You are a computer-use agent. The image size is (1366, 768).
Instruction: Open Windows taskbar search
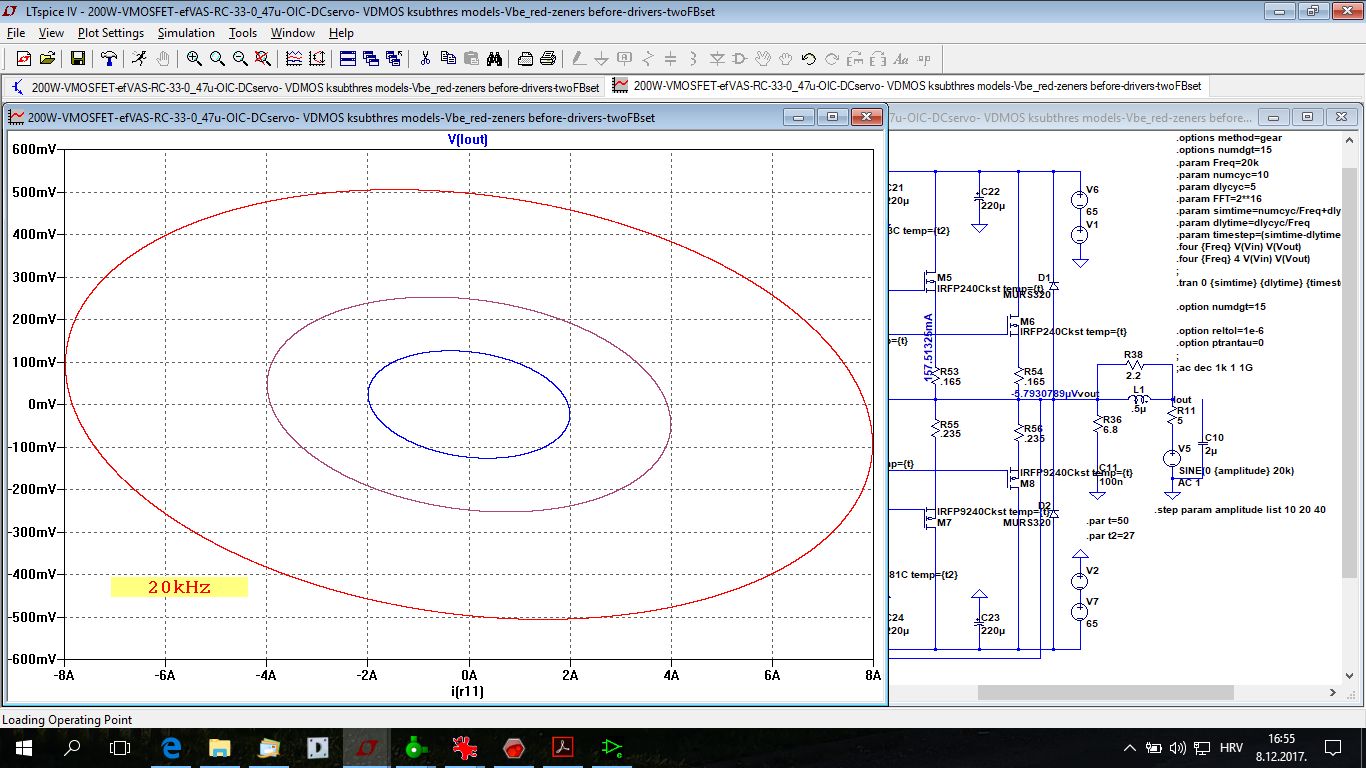72,747
